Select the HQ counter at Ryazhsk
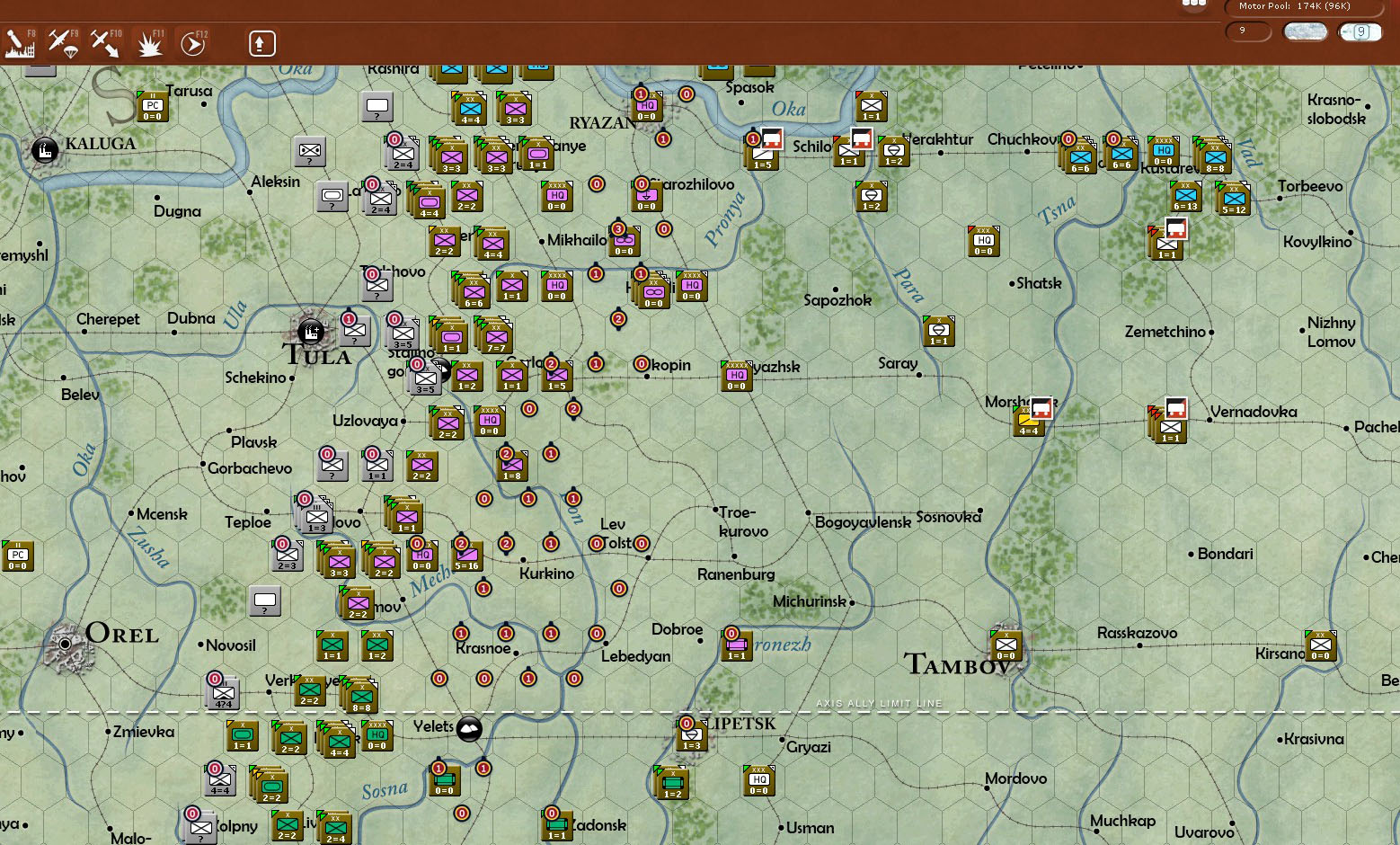The width and height of the screenshot is (1400, 845). [737, 376]
